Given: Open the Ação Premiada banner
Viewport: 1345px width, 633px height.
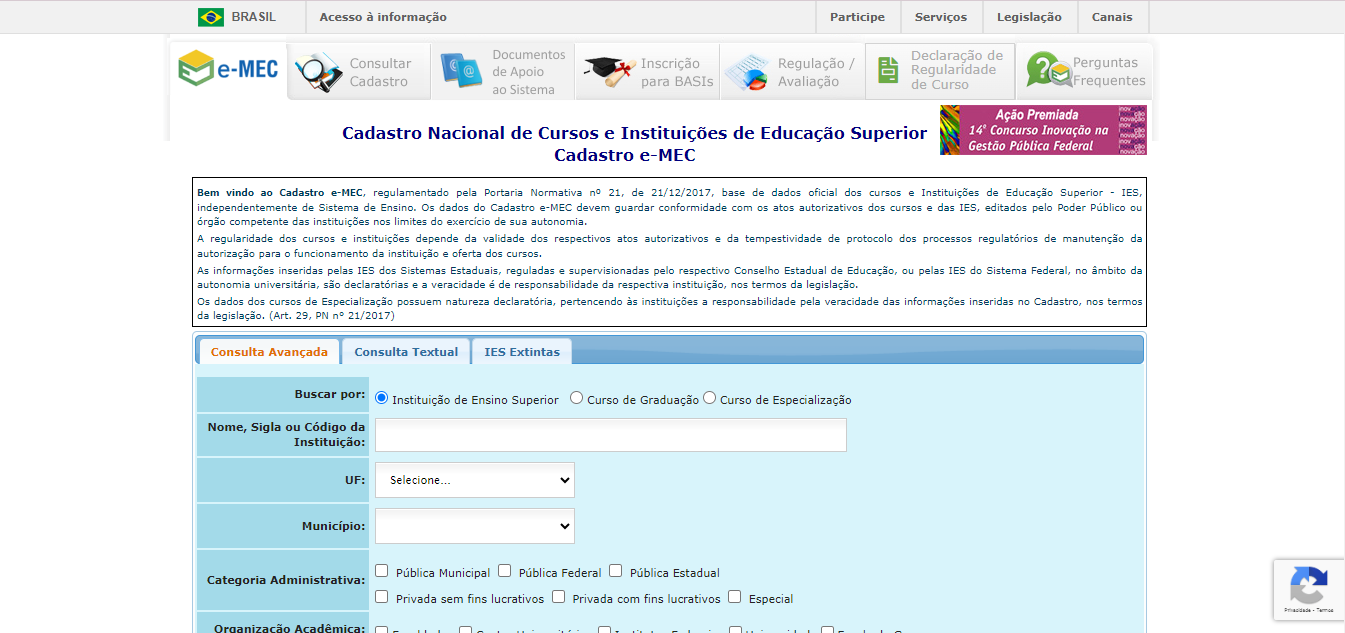Looking at the screenshot, I should click(1043, 130).
